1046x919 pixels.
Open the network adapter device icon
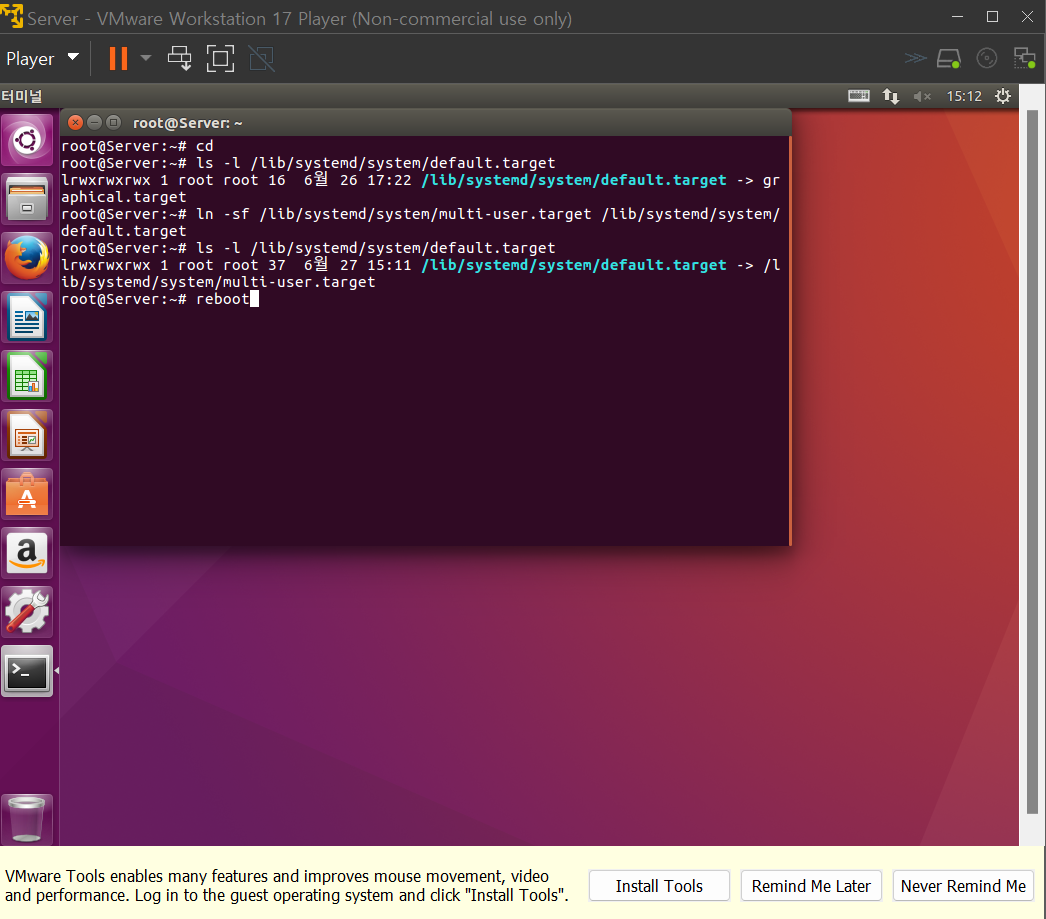pos(1024,59)
